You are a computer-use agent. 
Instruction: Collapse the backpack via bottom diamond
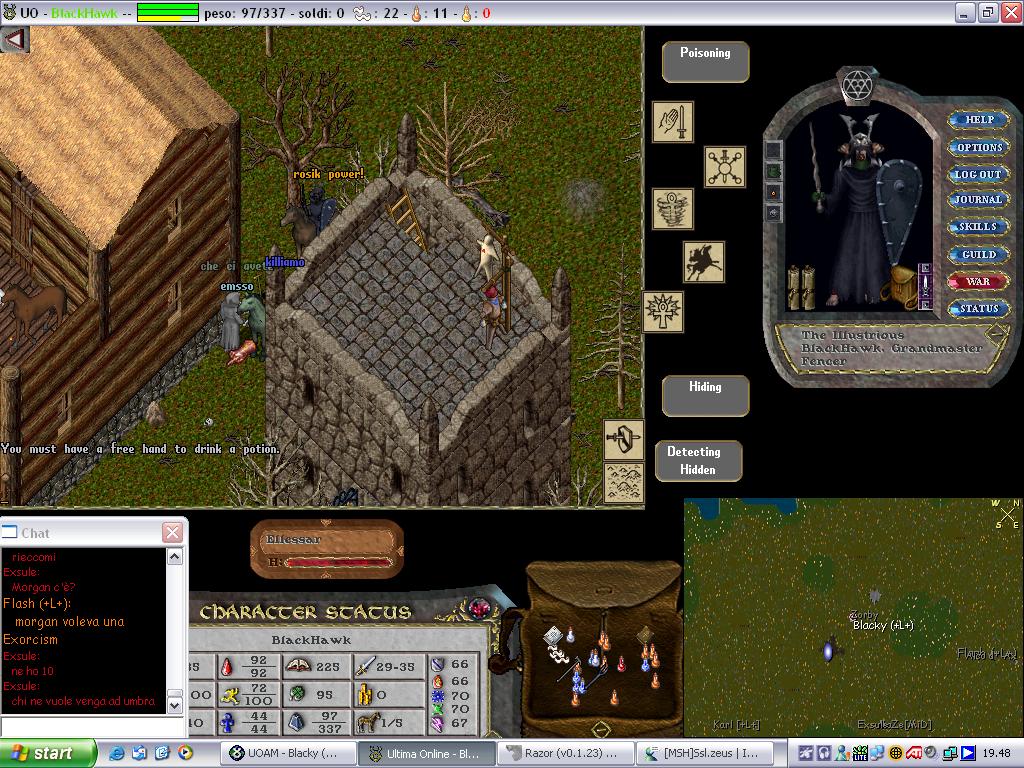tap(601, 728)
